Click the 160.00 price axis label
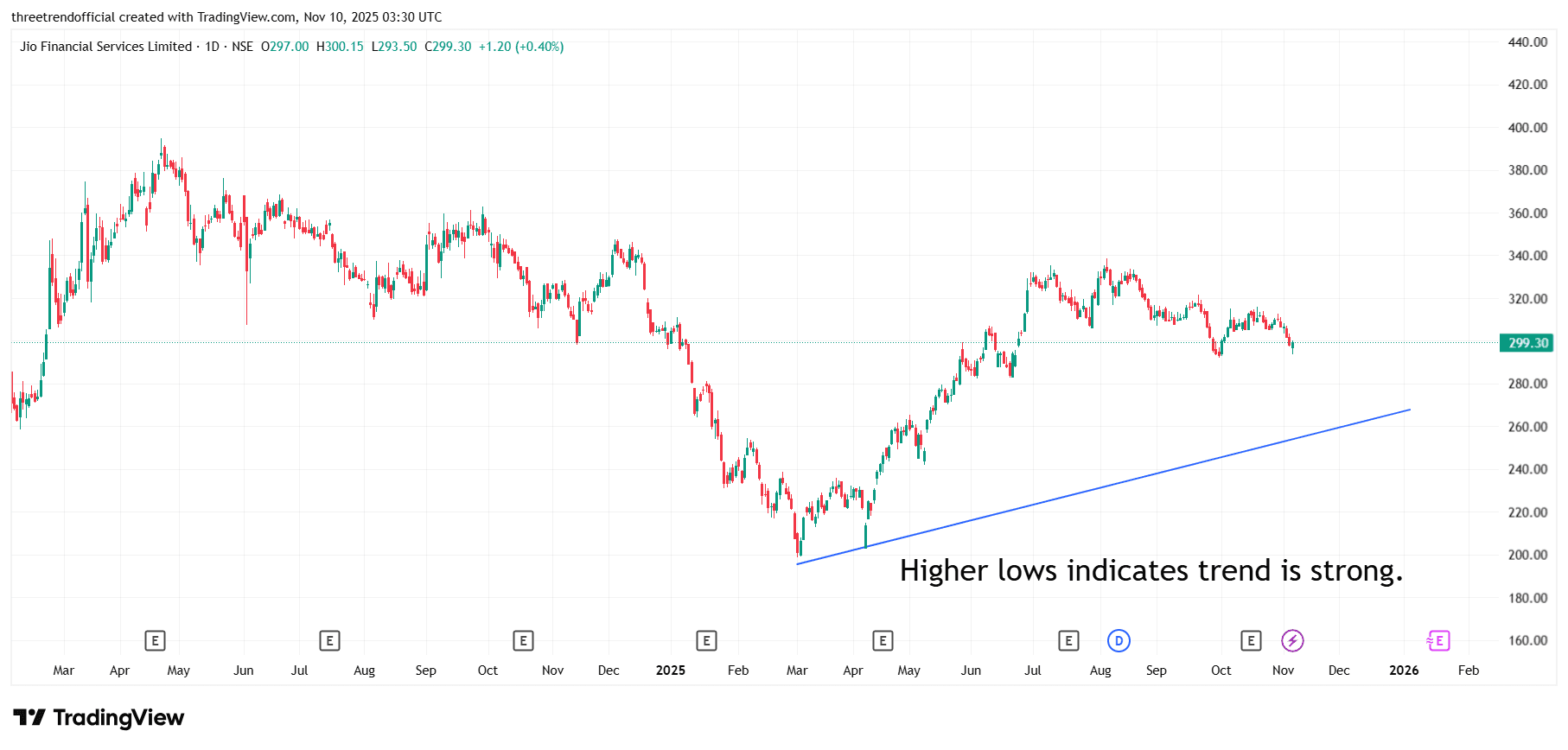Viewport: 1568px width, 750px height. (x=1527, y=640)
